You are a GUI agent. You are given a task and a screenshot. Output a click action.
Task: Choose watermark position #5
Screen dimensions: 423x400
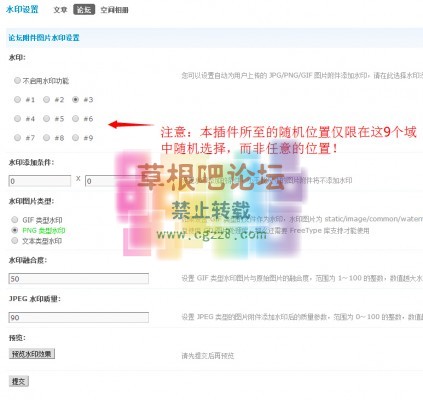[x=46, y=118]
